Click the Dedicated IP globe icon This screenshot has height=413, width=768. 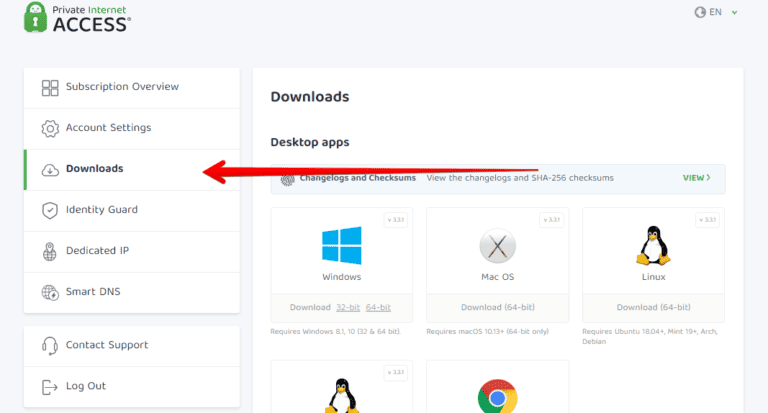coord(50,251)
